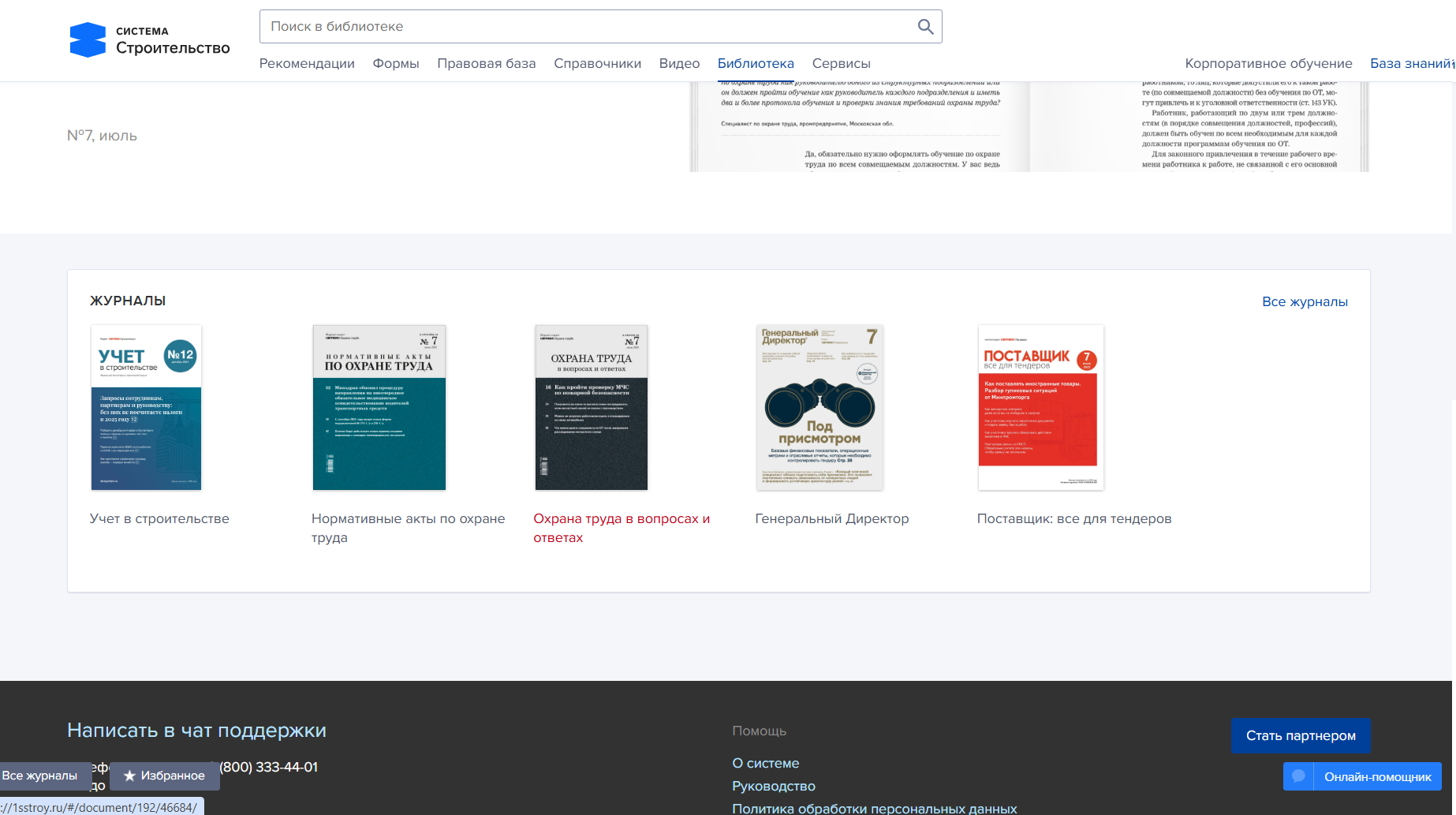Click Генеральный Директор title link
Screen dimensions: 1456x815
point(831,519)
